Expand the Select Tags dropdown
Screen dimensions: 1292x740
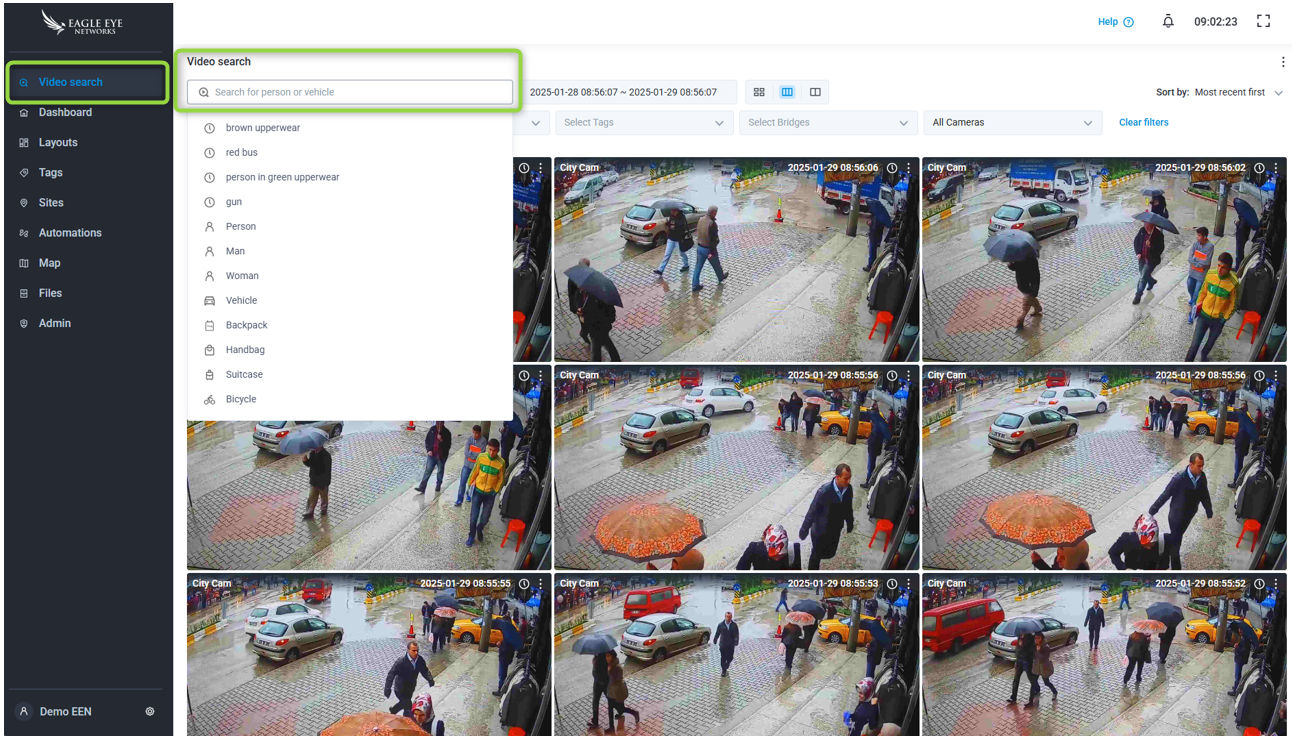643,123
